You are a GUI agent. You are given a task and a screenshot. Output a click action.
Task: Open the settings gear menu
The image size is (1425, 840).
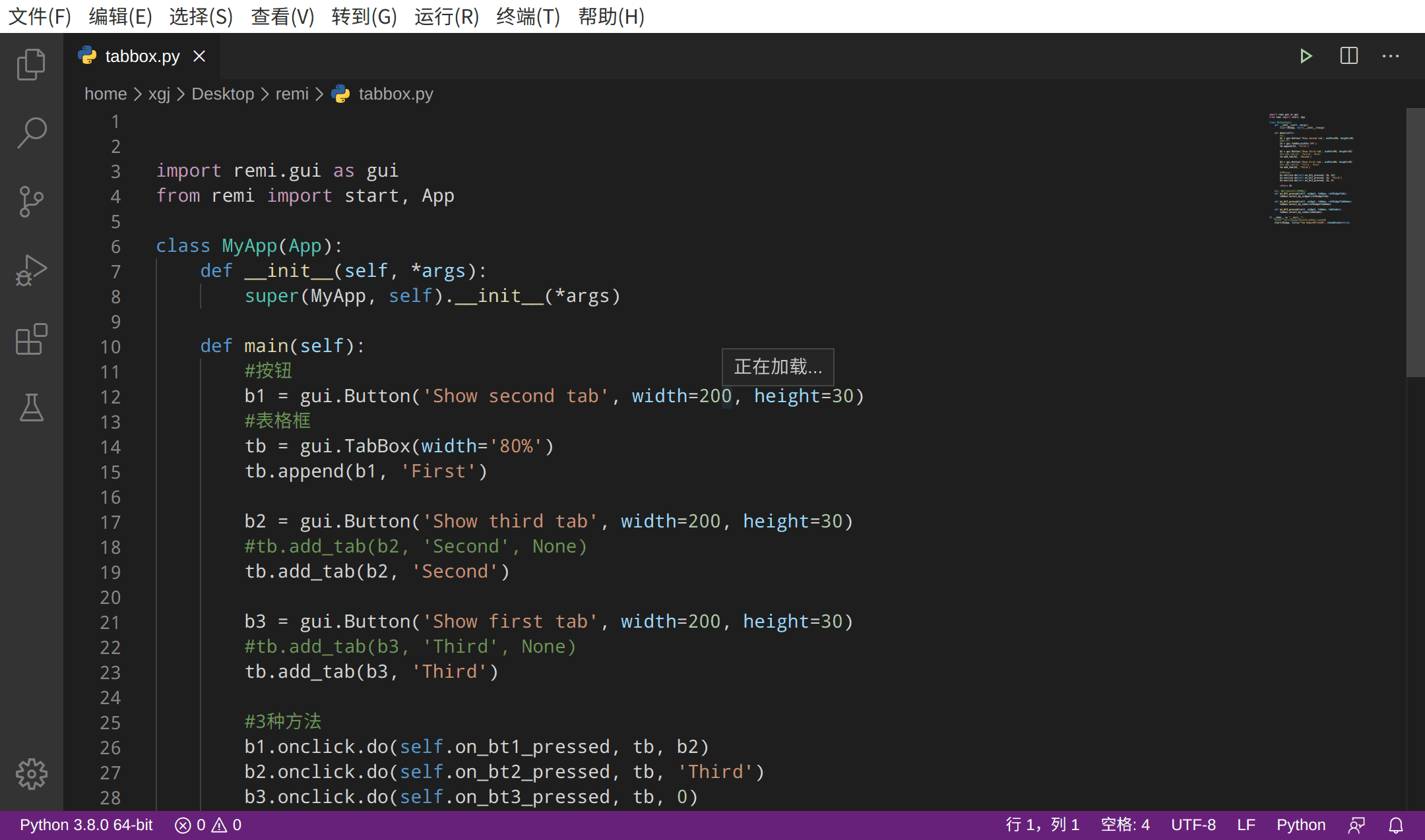click(x=31, y=774)
